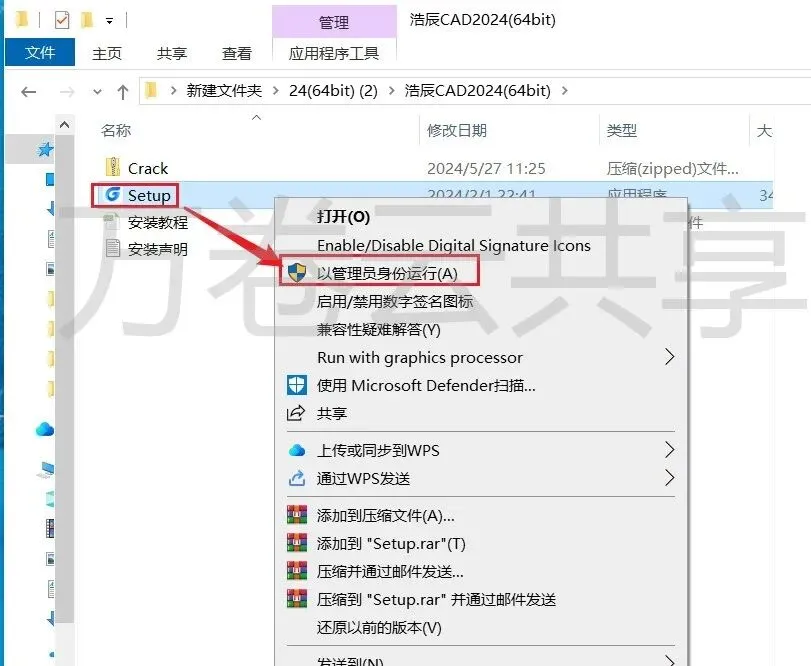Open the 文件 ribbon tab
Image resolution: width=811 pixels, height=666 pixels.
40,52
